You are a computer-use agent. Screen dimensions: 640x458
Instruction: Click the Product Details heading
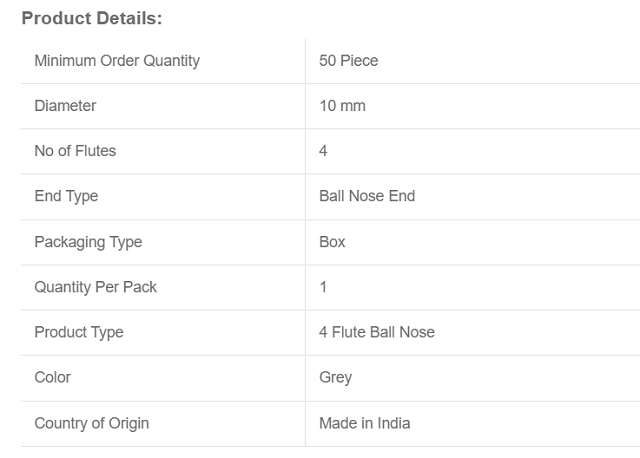pos(91,18)
